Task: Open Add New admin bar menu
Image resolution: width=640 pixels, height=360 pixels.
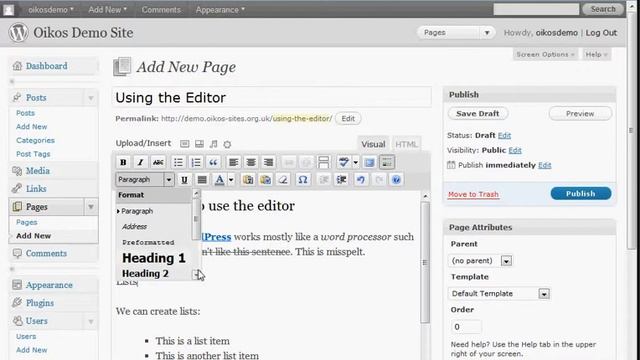Action: tap(107, 9)
